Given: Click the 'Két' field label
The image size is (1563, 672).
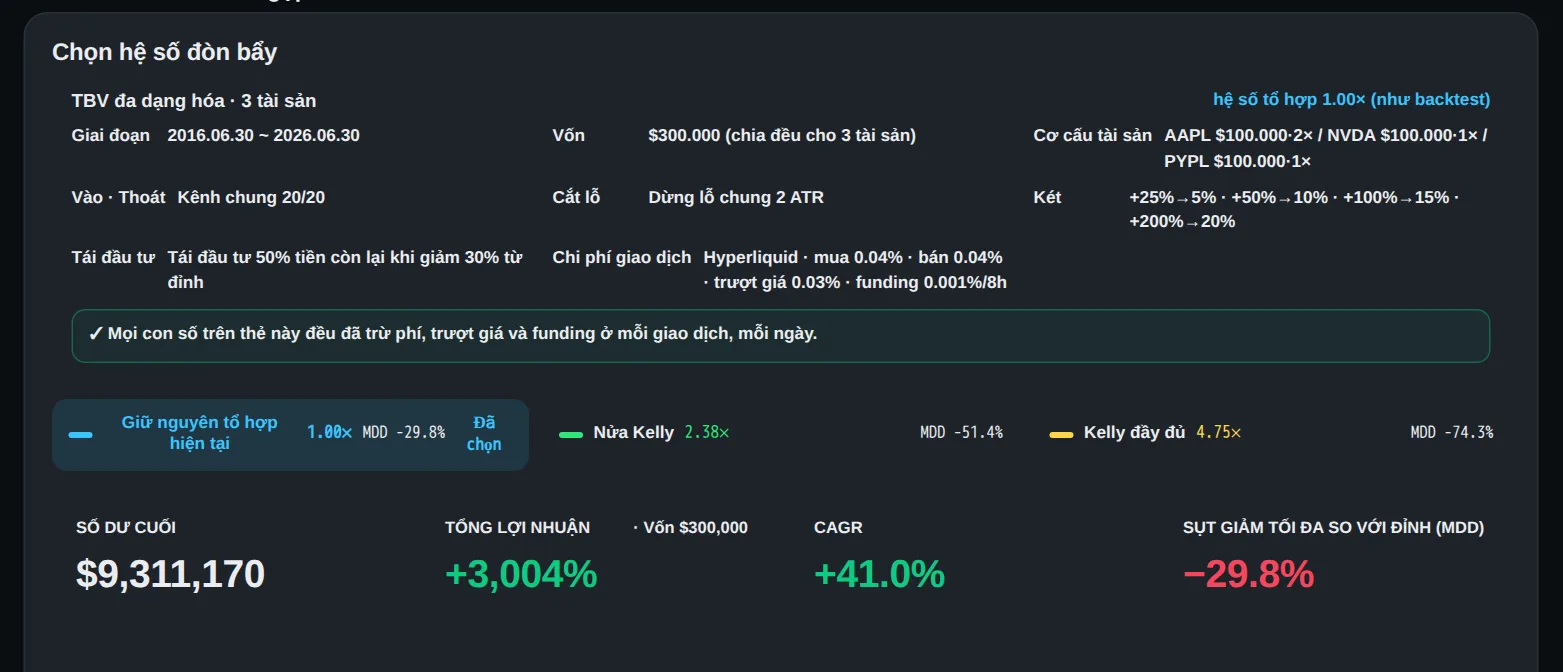Looking at the screenshot, I should tap(1047, 197).
